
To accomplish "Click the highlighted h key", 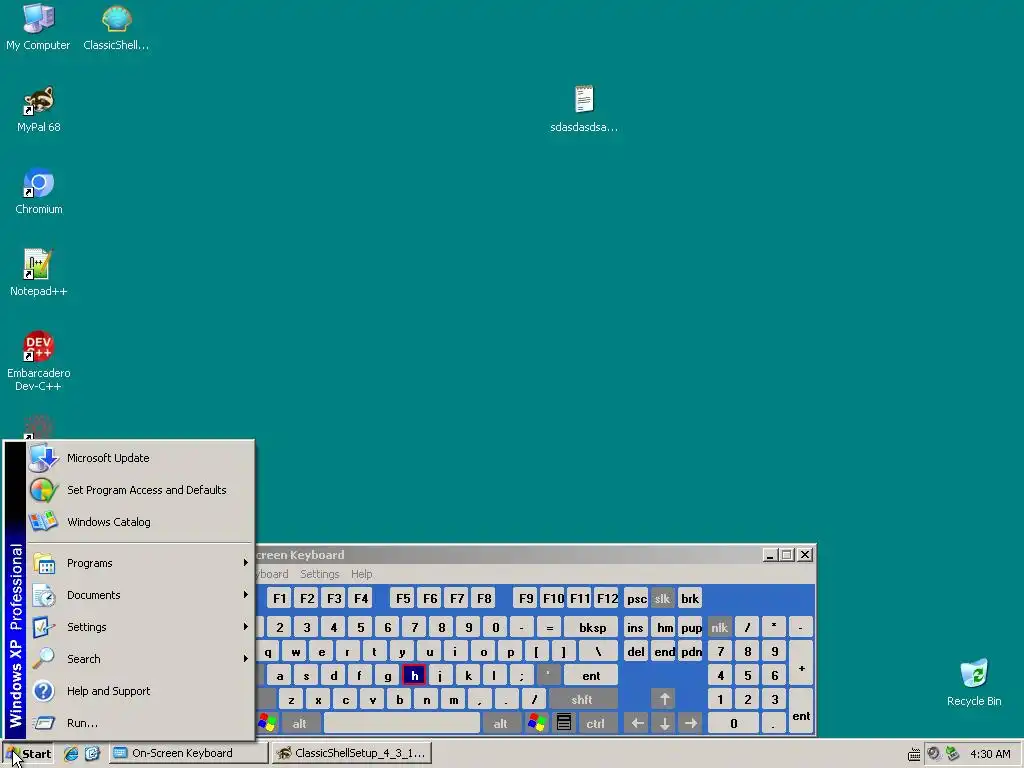I will [x=414, y=676].
